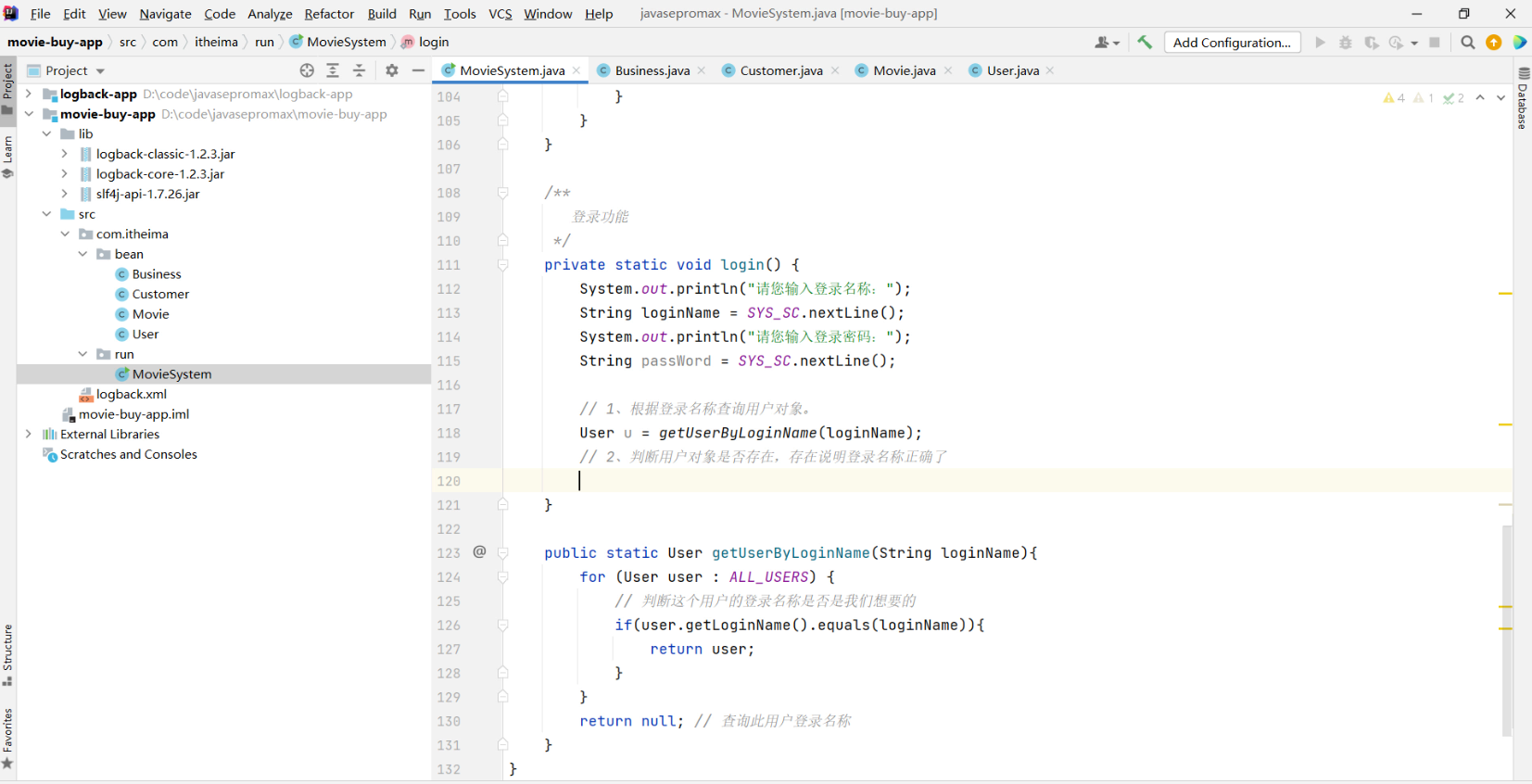Image resolution: width=1532 pixels, height=784 pixels.
Task: Click the green Run button in toolbar
Action: pos(1320,43)
